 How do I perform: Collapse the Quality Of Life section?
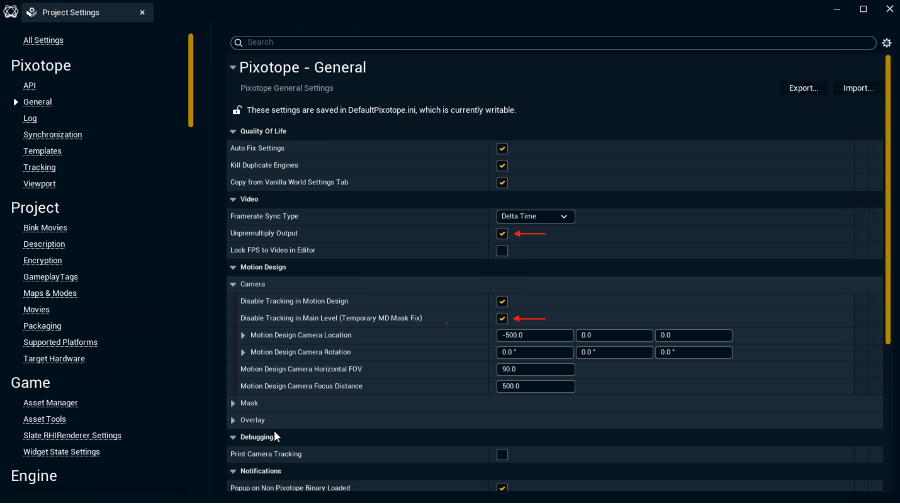pos(233,131)
